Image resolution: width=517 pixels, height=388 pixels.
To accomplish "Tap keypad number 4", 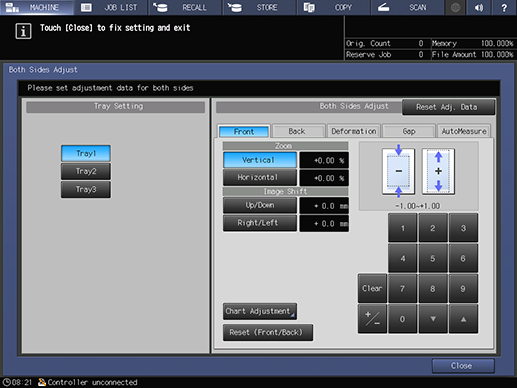I will pos(403,258).
